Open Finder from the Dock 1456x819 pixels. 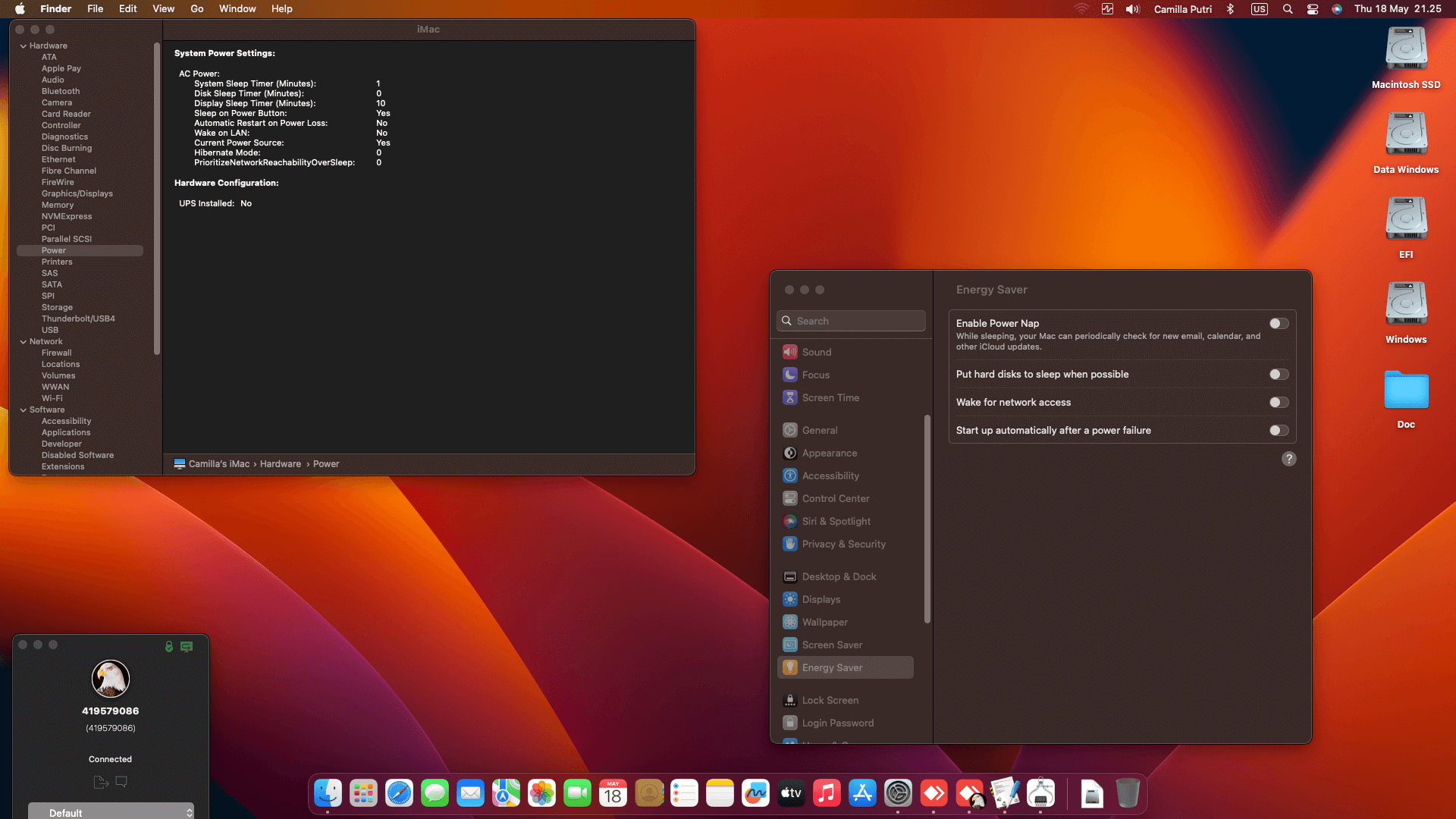click(x=328, y=793)
